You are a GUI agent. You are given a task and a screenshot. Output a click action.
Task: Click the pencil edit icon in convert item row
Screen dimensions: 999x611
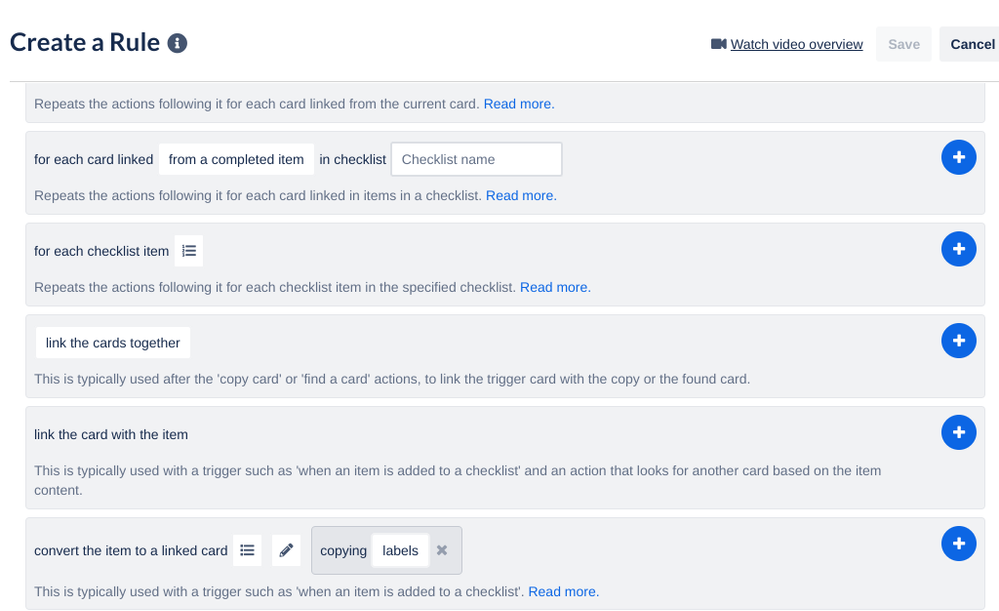[286, 550]
